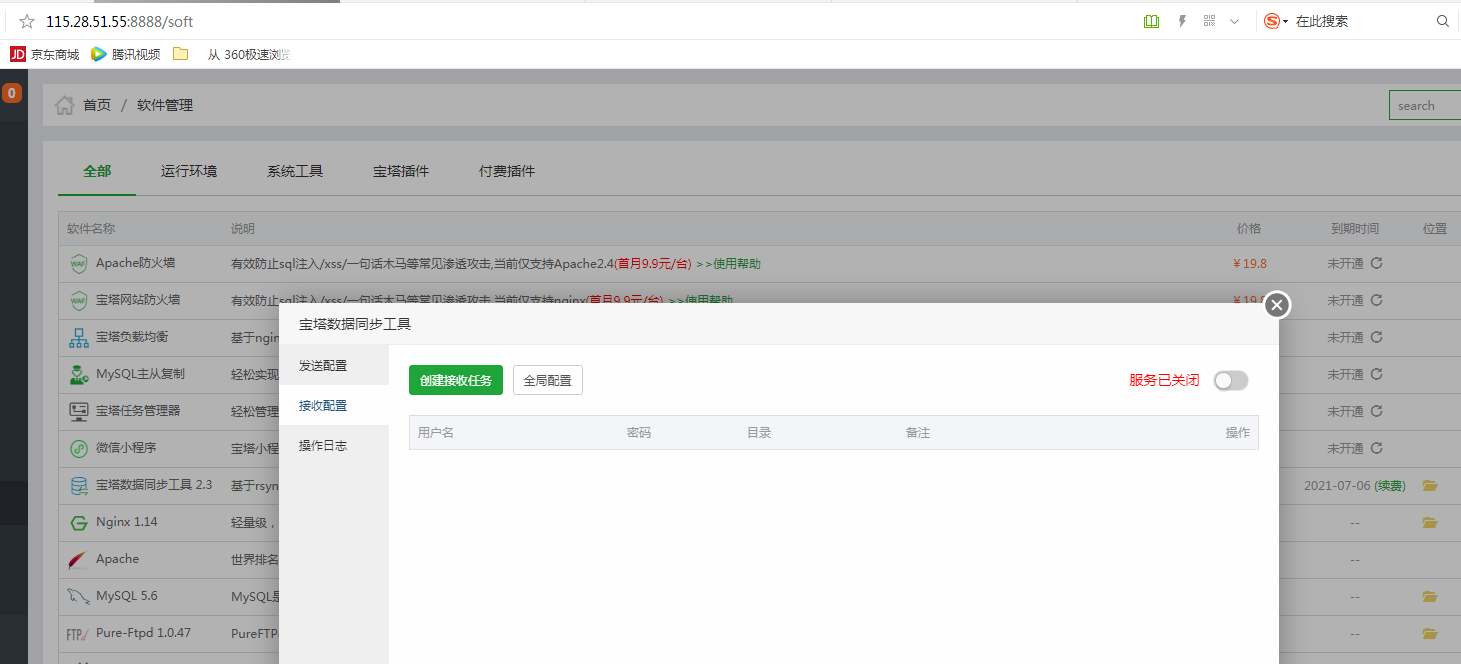The width and height of the screenshot is (1461, 664).
Task: Go to 首页 breadcrumb link
Action: click(x=97, y=105)
